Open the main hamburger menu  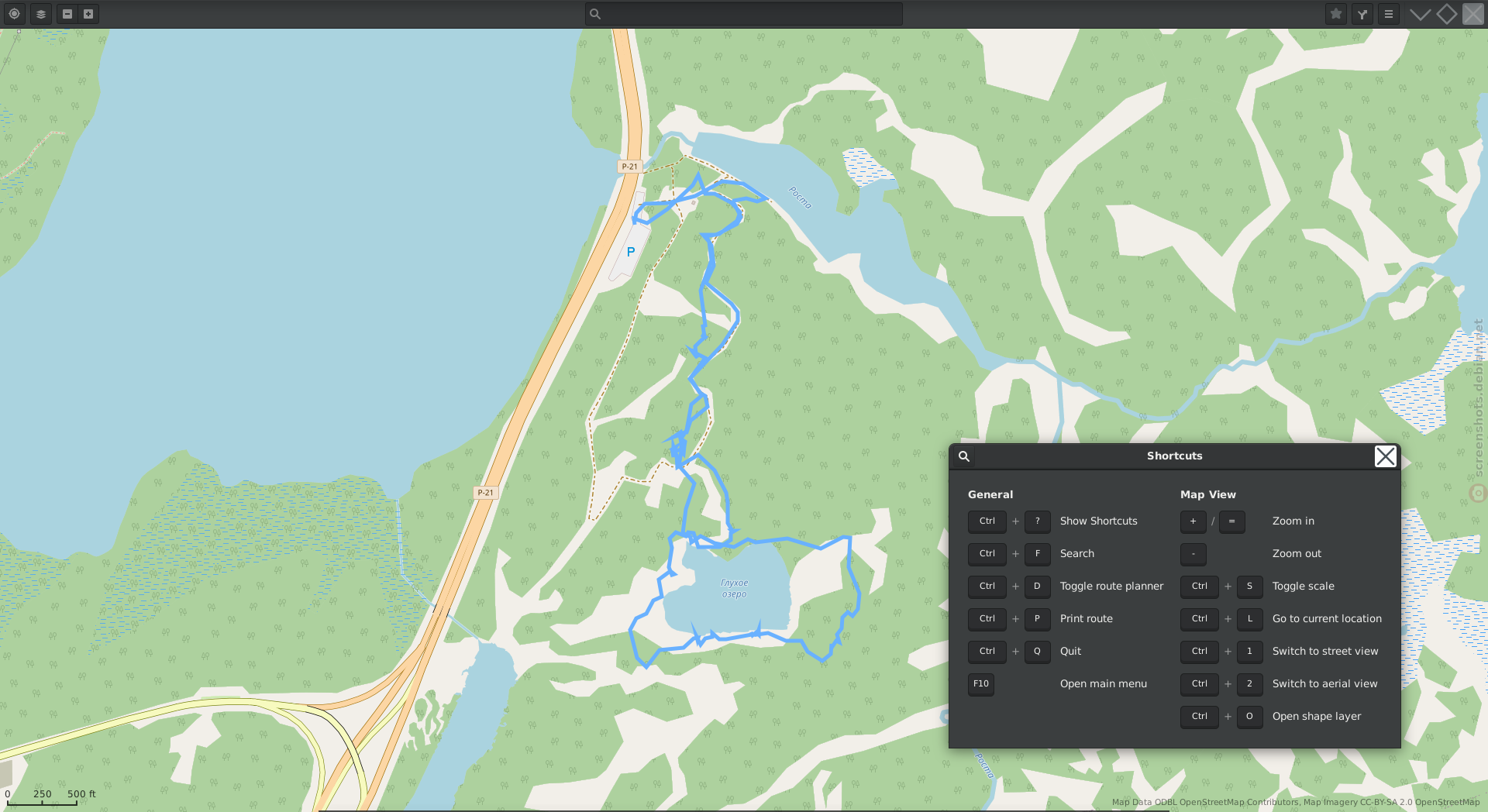coord(1389,14)
